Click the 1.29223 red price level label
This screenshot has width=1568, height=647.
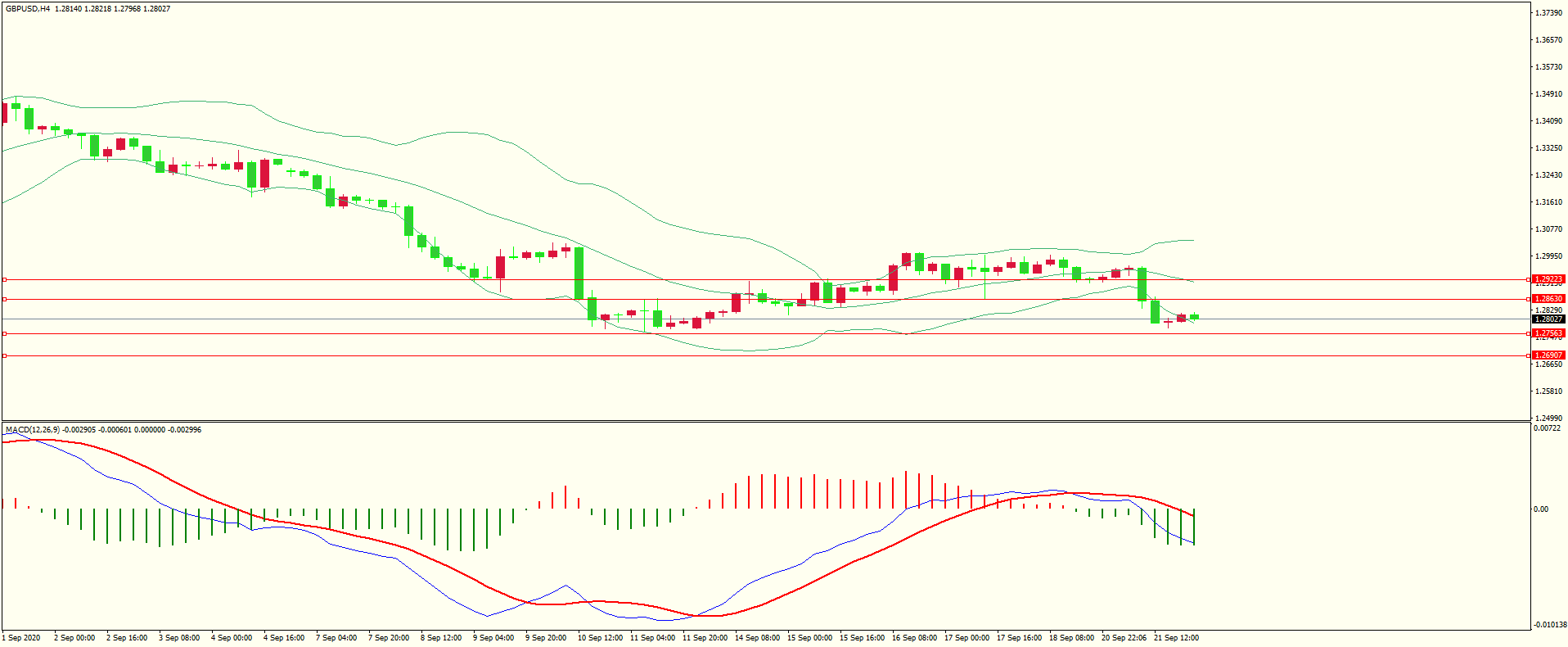pos(1548,279)
